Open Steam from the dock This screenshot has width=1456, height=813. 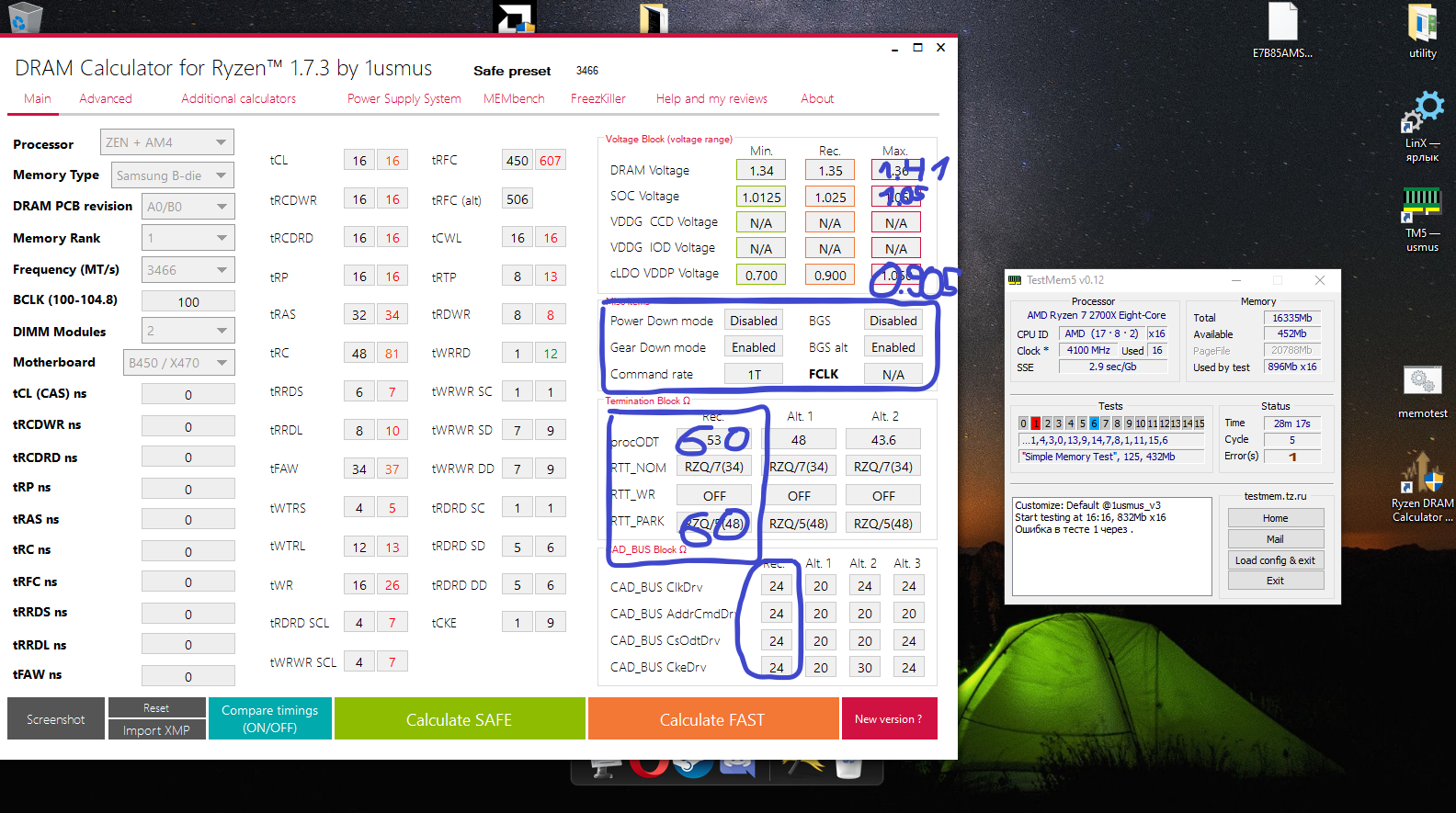coord(693,766)
